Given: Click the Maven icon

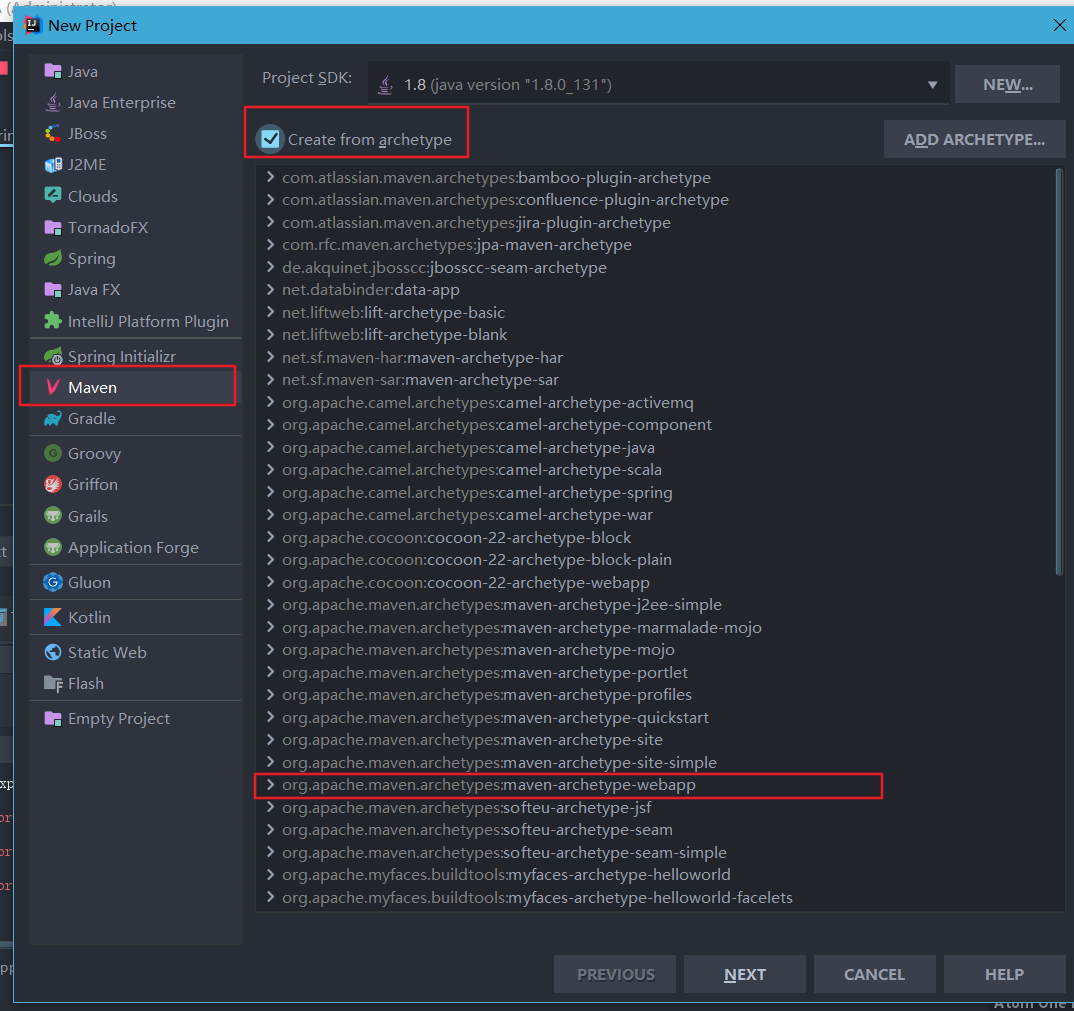Looking at the screenshot, I should (53, 387).
